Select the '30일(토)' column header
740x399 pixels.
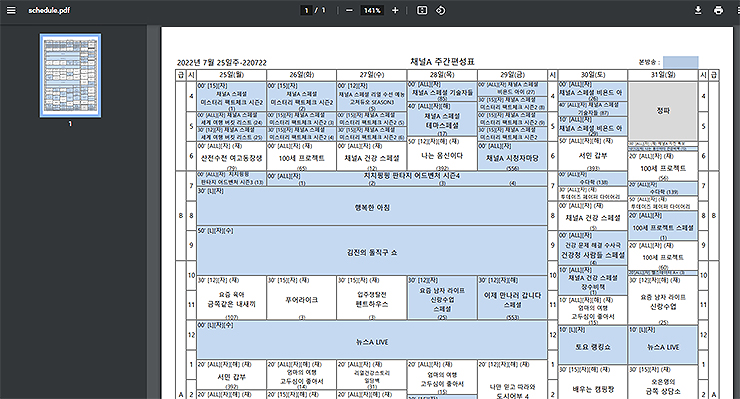(x=593, y=75)
